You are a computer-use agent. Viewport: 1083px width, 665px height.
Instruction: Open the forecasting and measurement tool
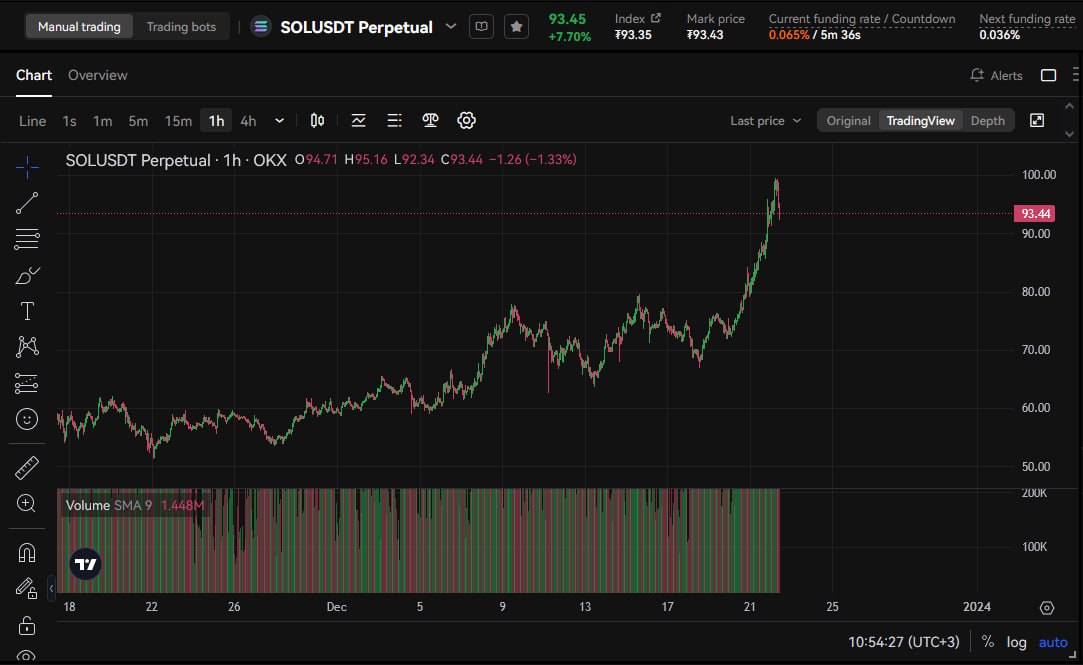pos(27,383)
